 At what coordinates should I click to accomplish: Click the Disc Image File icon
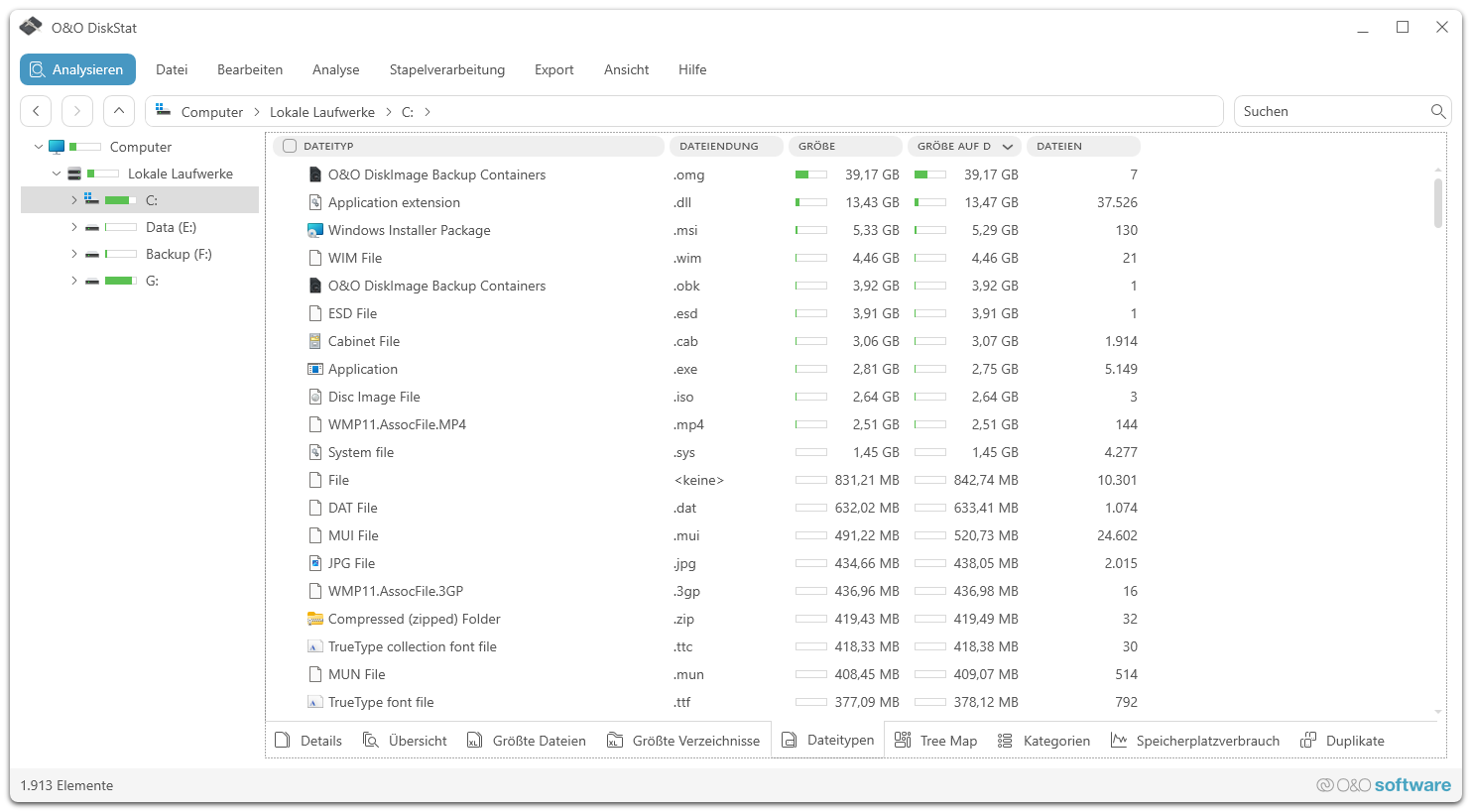315,397
